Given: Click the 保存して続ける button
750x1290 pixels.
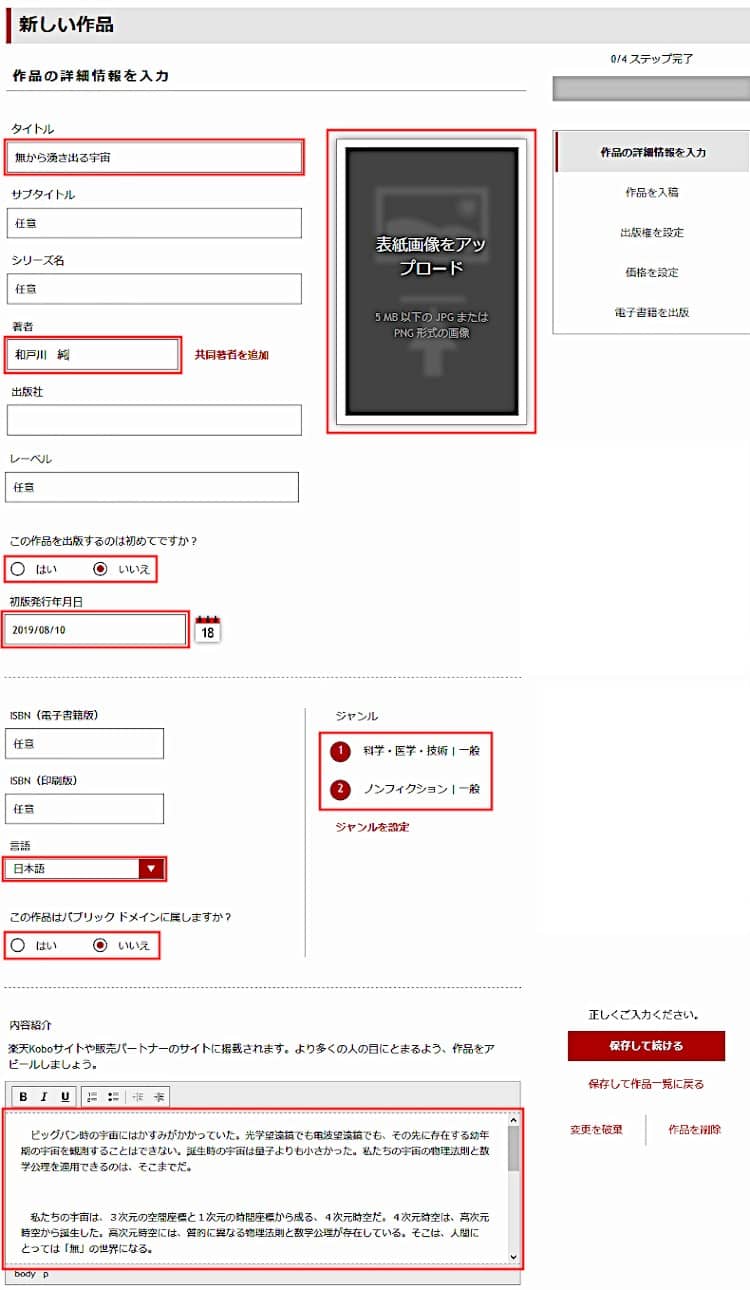Looking at the screenshot, I should coord(646,1046).
